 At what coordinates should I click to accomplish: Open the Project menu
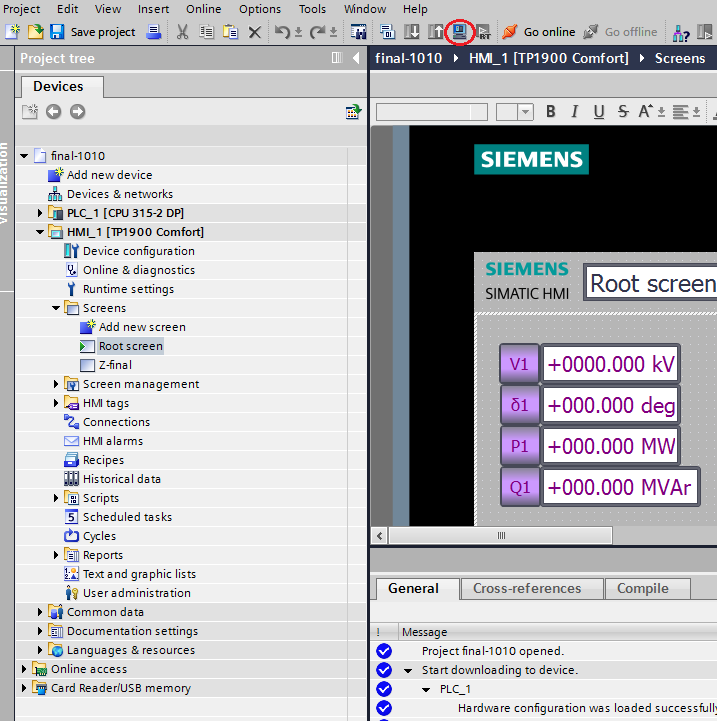point(22,9)
